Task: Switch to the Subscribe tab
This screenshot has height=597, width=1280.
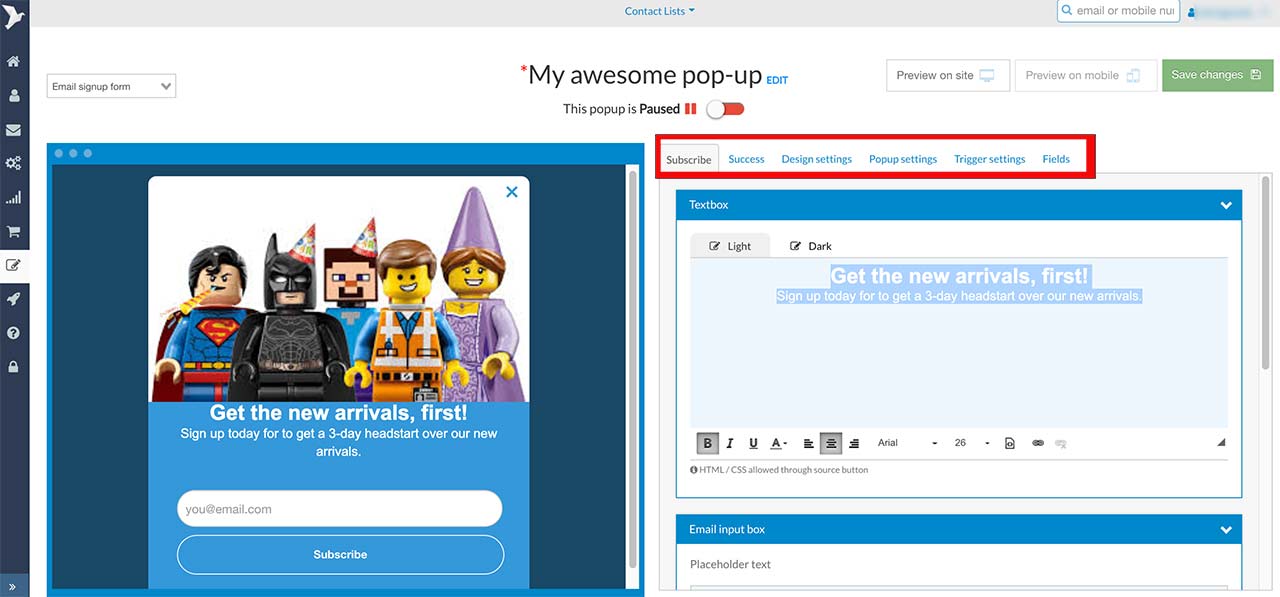Action: tap(689, 160)
